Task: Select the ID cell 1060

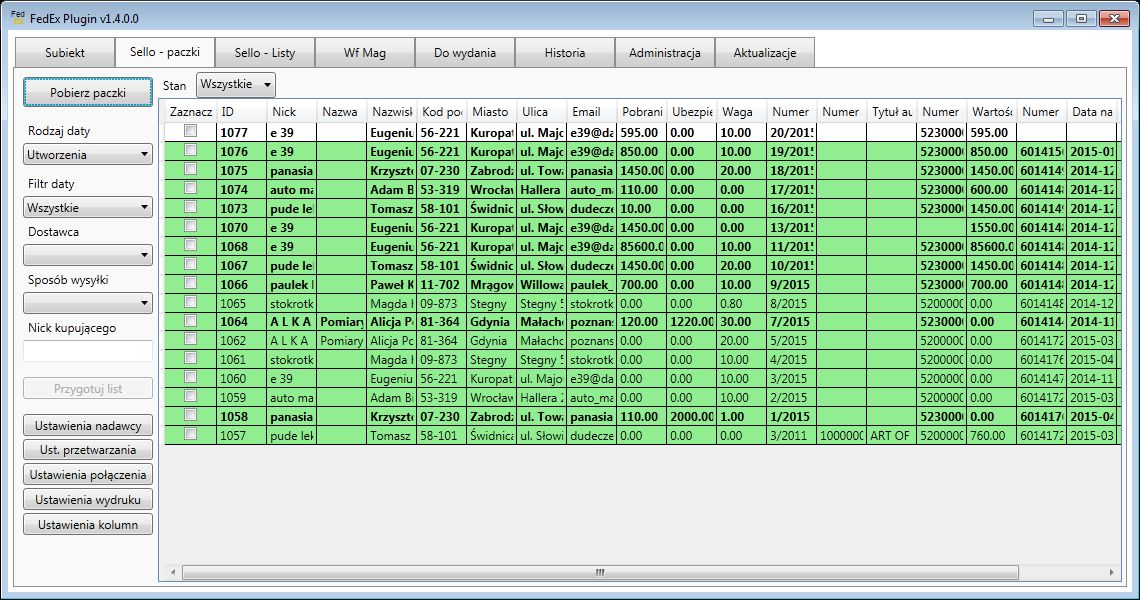Action: pos(241,378)
